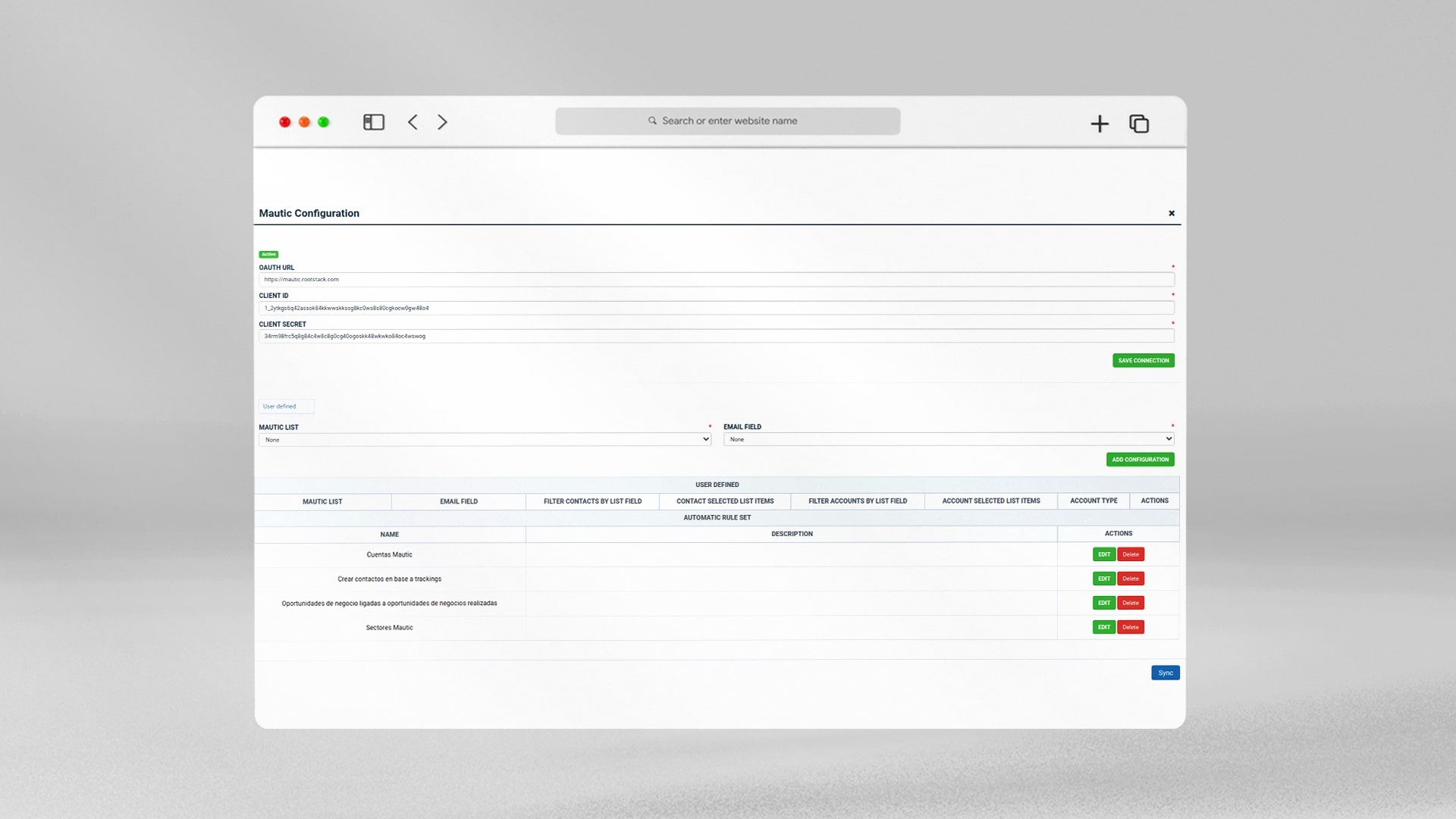The width and height of the screenshot is (1456, 819).
Task: Delete Crear contactos en base a trackings
Action: pyautogui.click(x=1131, y=579)
